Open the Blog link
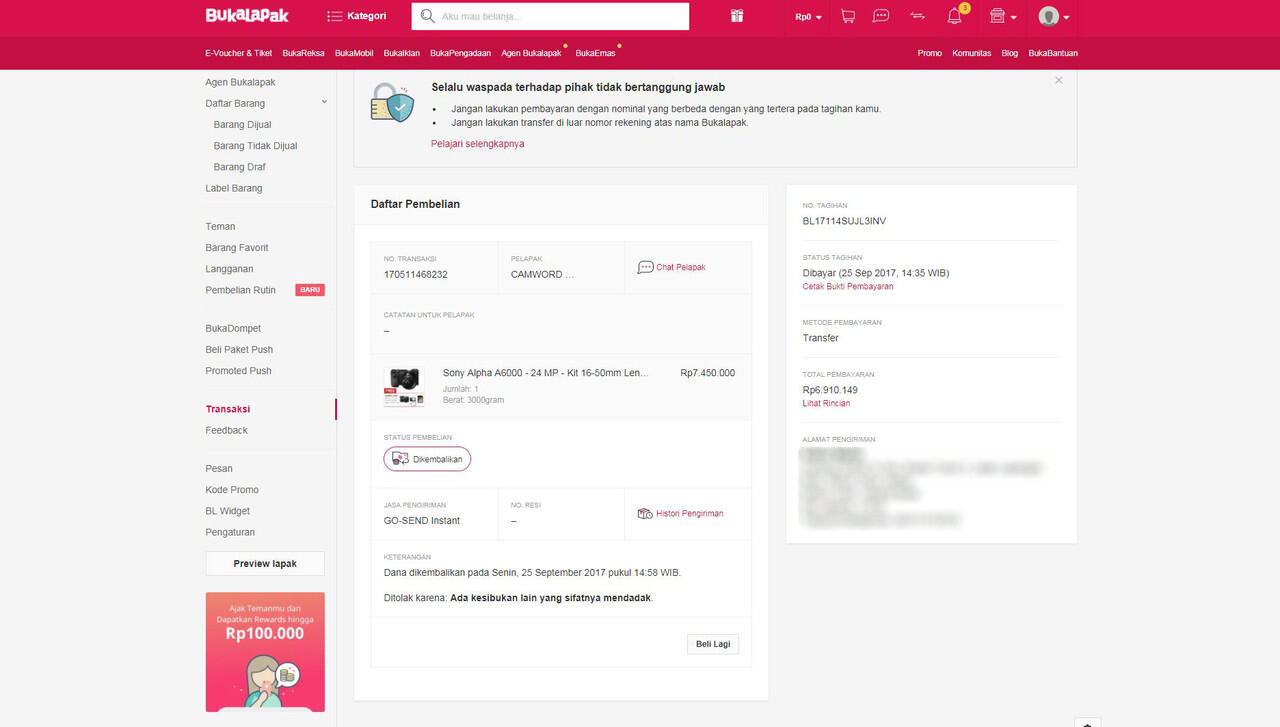The height and width of the screenshot is (727, 1280). (x=1010, y=53)
